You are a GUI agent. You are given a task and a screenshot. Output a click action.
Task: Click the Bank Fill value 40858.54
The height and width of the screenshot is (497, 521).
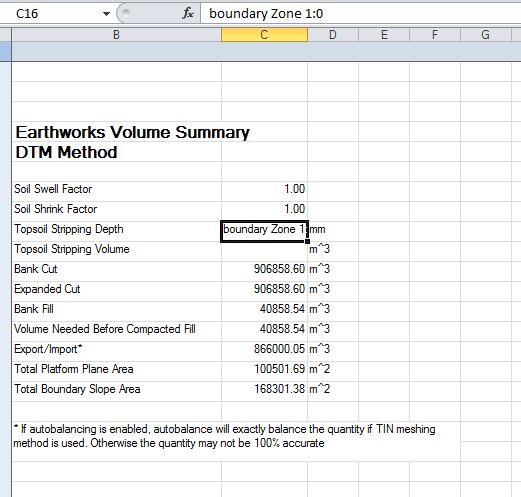(x=282, y=309)
